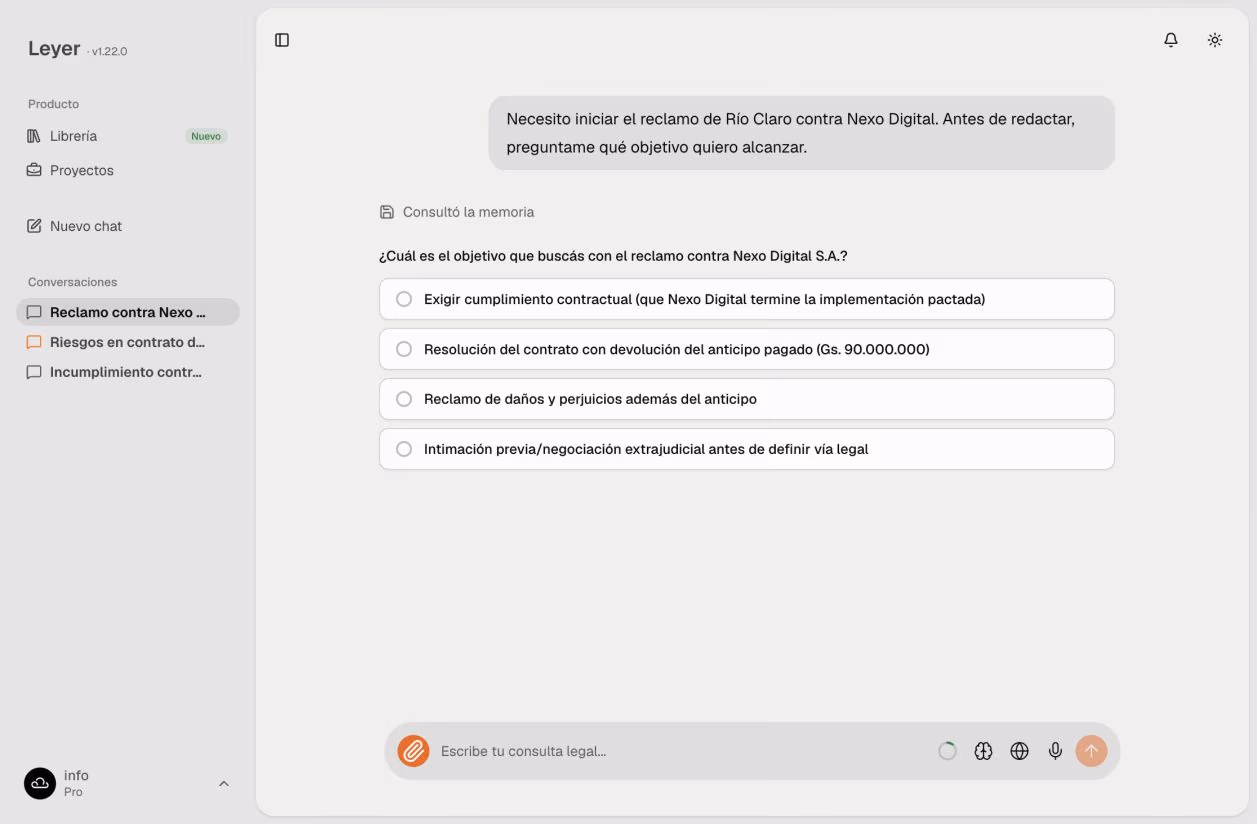This screenshot has width=1257, height=824.
Task: Select radio Reclamo de daños y perjuicios
Action: [x=404, y=399]
